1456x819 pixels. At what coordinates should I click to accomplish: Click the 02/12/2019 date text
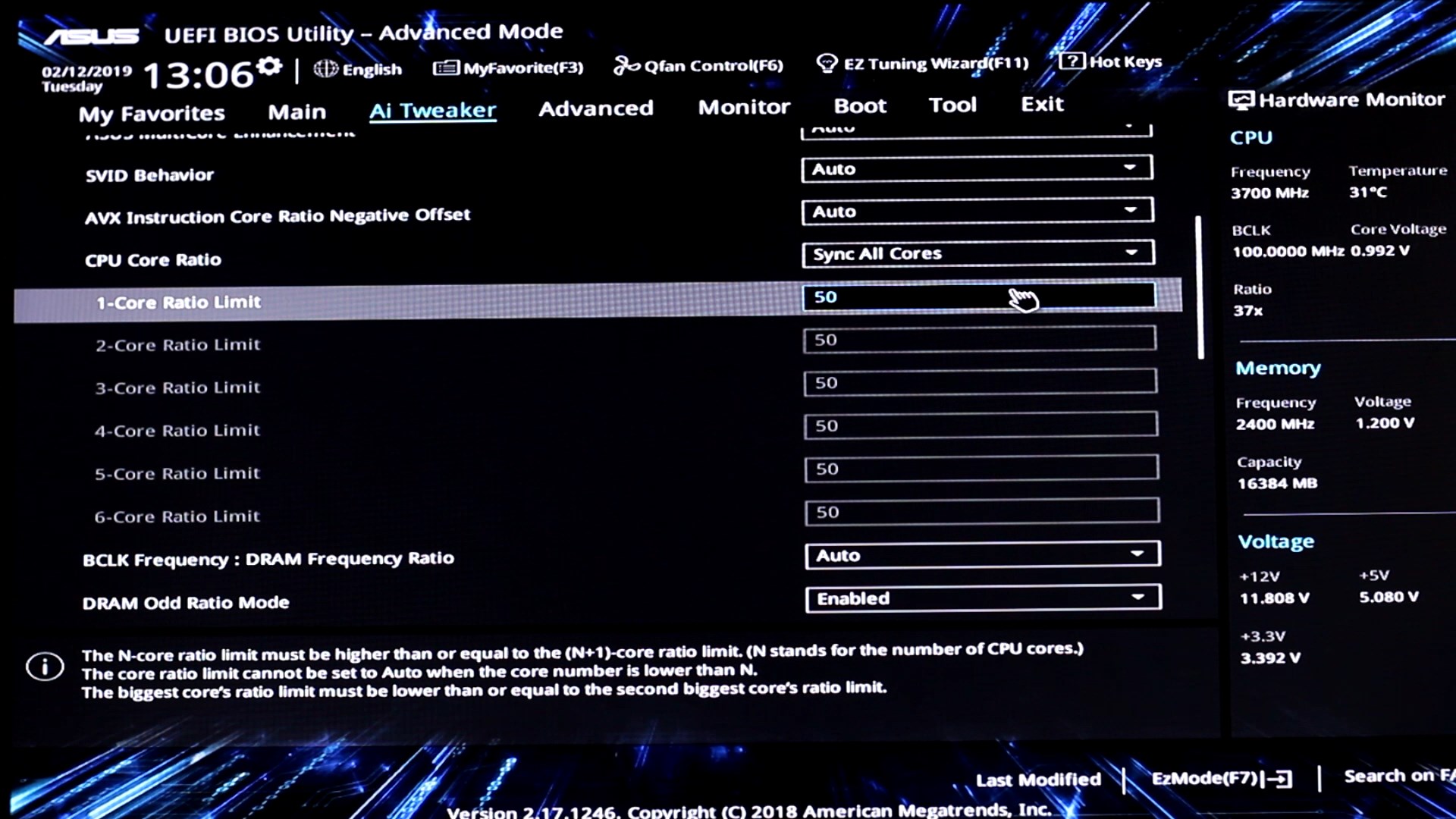pos(86,71)
